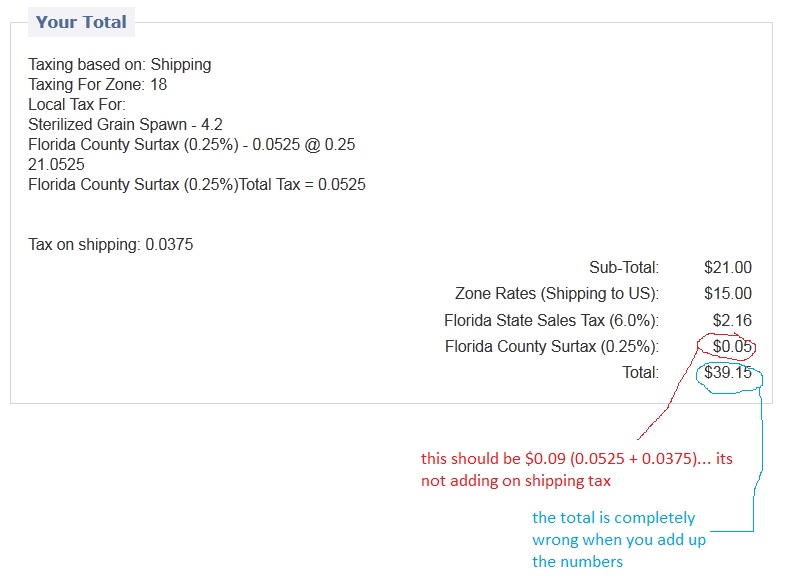The height and width of the screenshot is (581, 787).
Task: Click the 21.0525 value
Action: 56,165
